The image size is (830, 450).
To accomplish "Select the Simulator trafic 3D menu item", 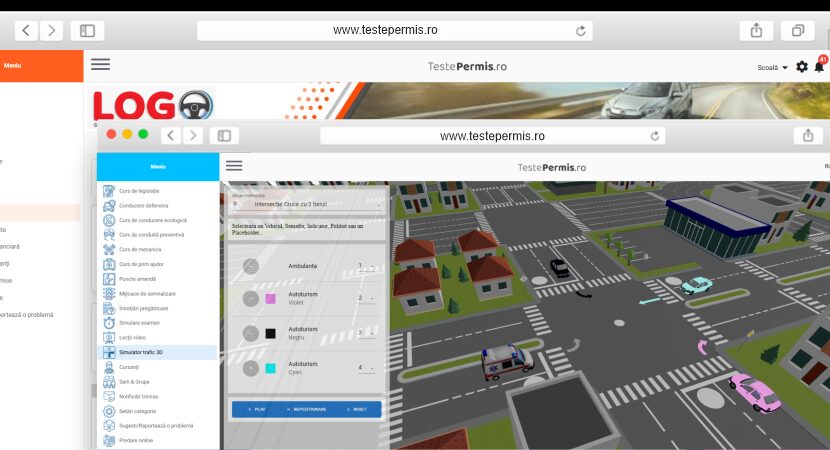I will (x=158, y=352).
